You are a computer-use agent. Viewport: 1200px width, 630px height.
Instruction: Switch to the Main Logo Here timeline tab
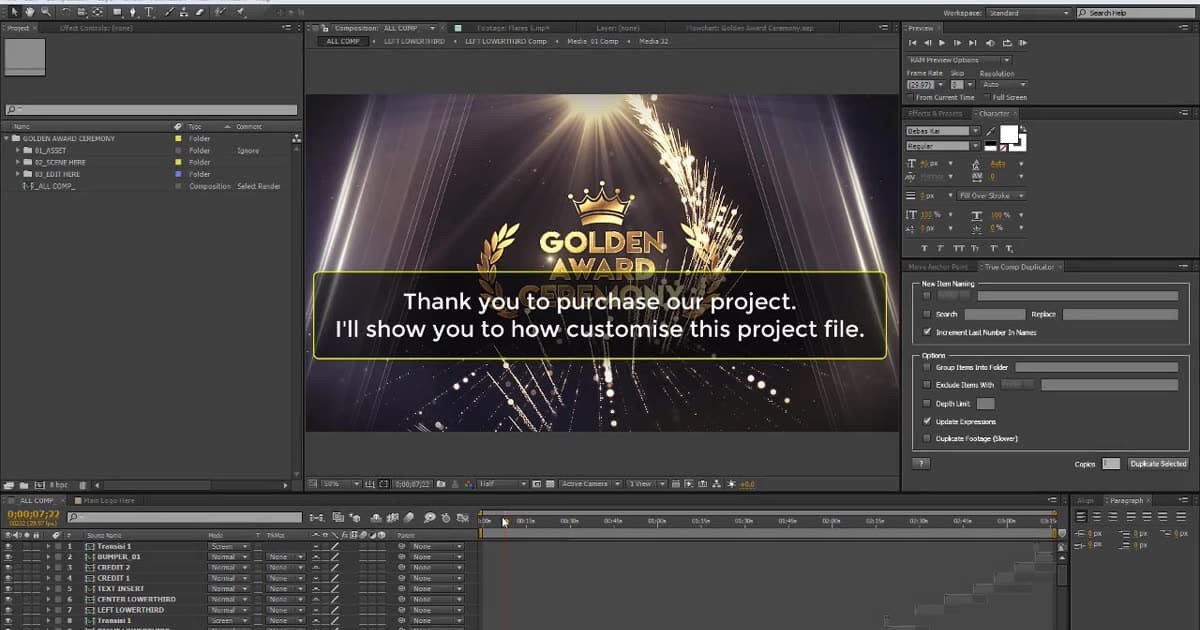tap(108, 500)
